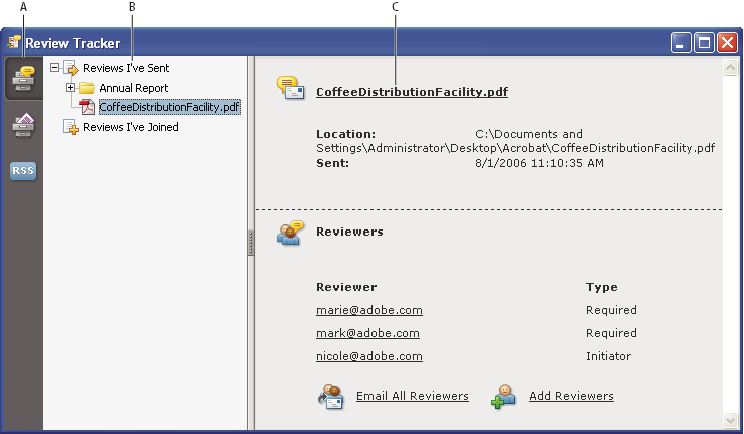Click the Email All Reviewers envelope icon
The width and height of the screenshot is (744, 434).
pos(331,397)
